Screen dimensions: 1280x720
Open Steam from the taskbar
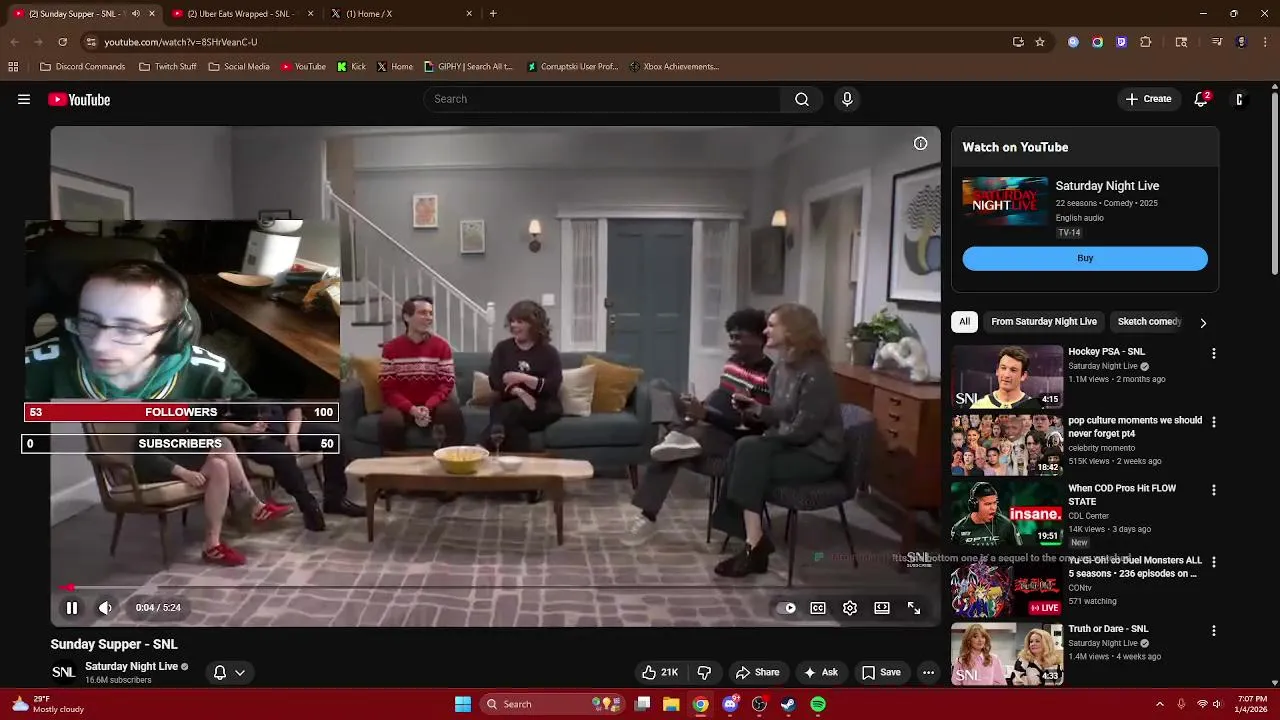click(x=788, y=704)
